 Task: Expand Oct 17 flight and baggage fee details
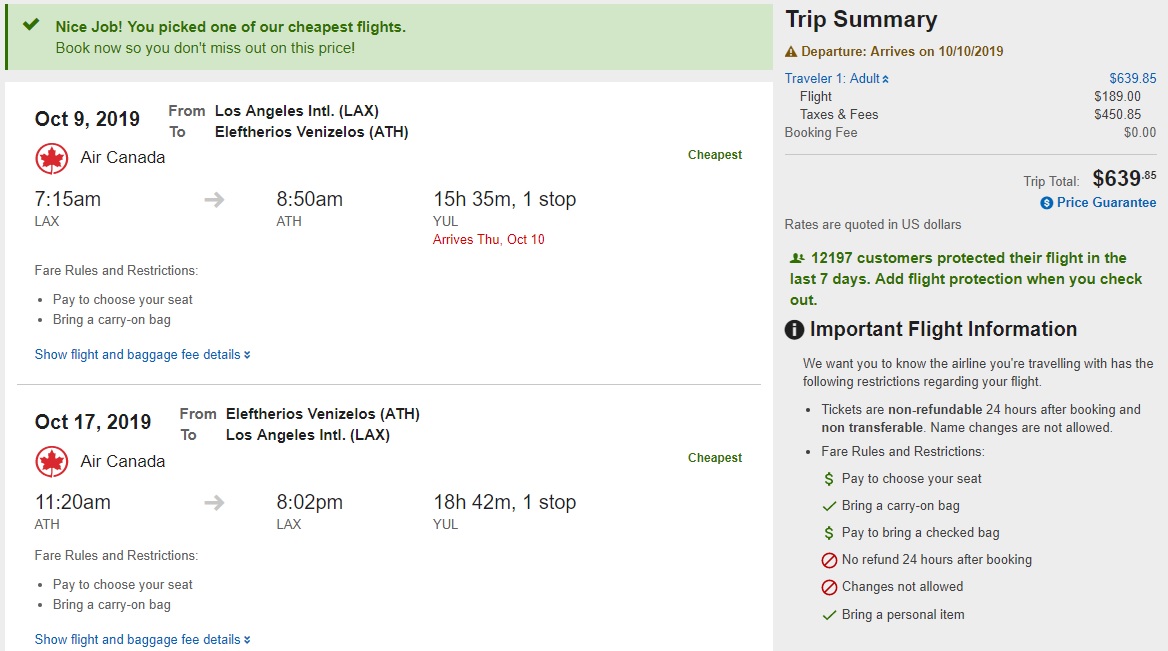(142, 639)
